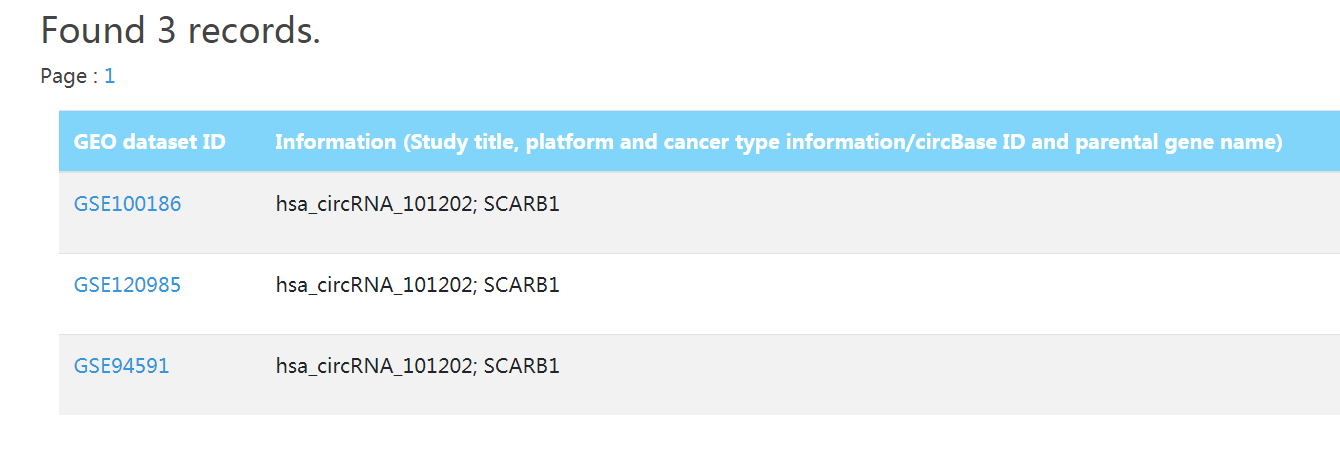This screenshot has width=1340, height=460.
Task: Select hsa_circRNA_101202 text in GSE120985 row
Action: point(374,285)
